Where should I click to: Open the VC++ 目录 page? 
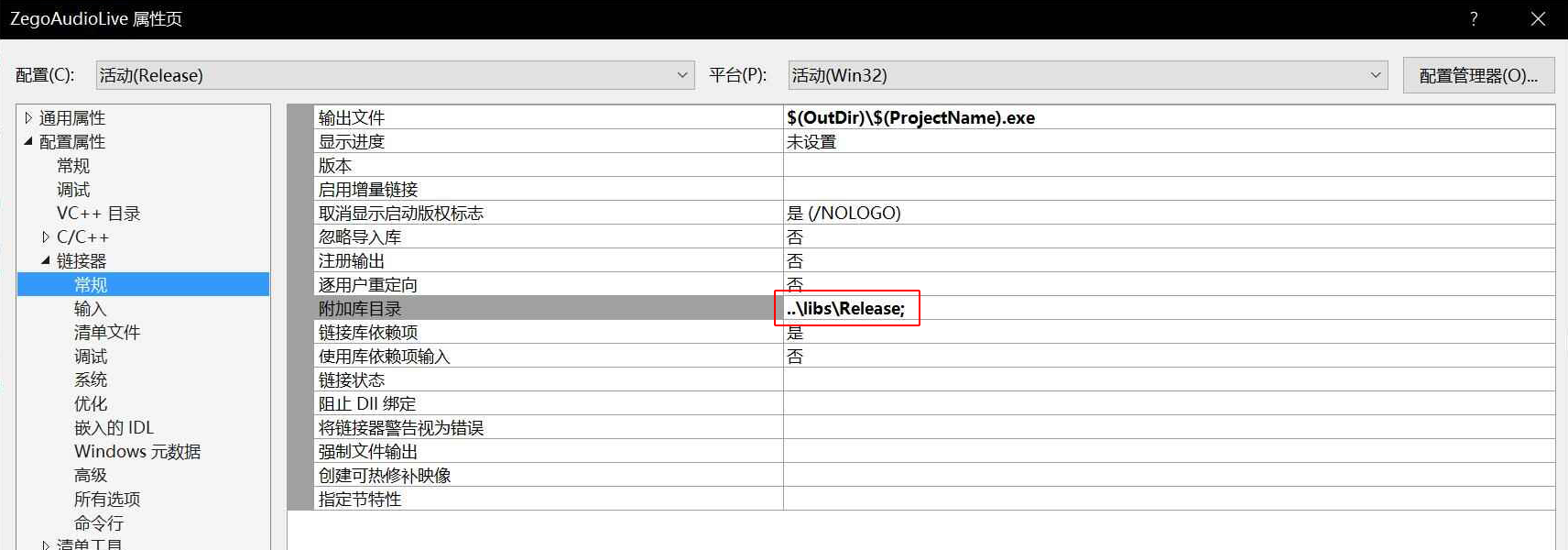click(x=99, y=214)
